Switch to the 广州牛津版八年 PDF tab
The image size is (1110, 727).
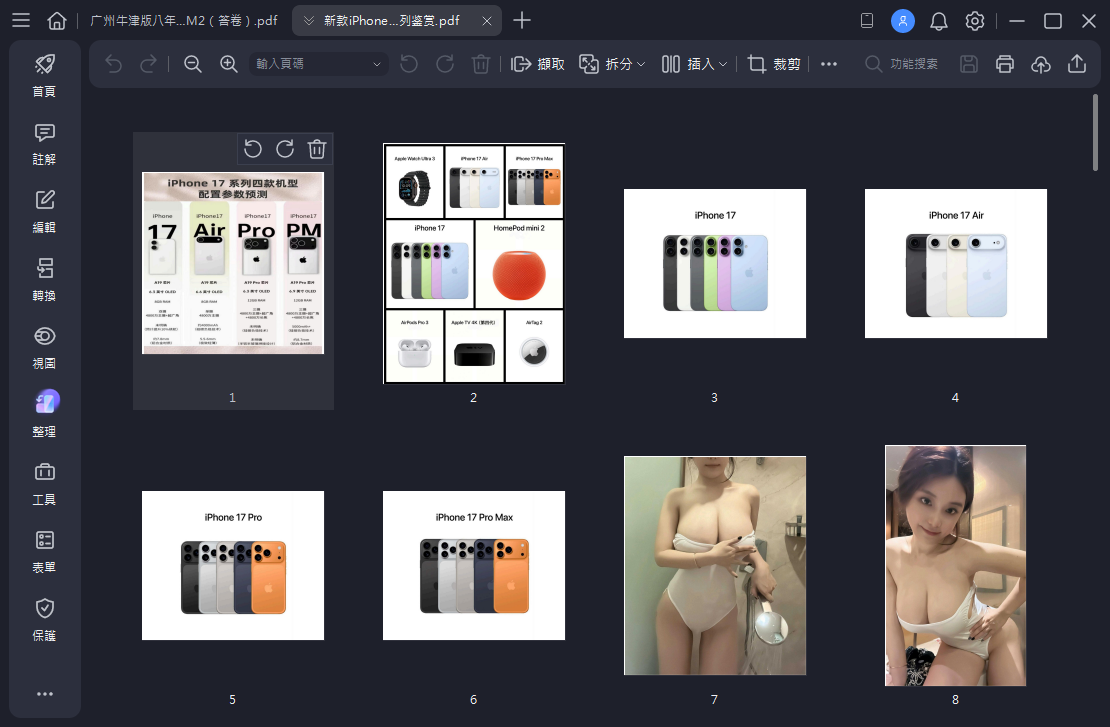183,21
